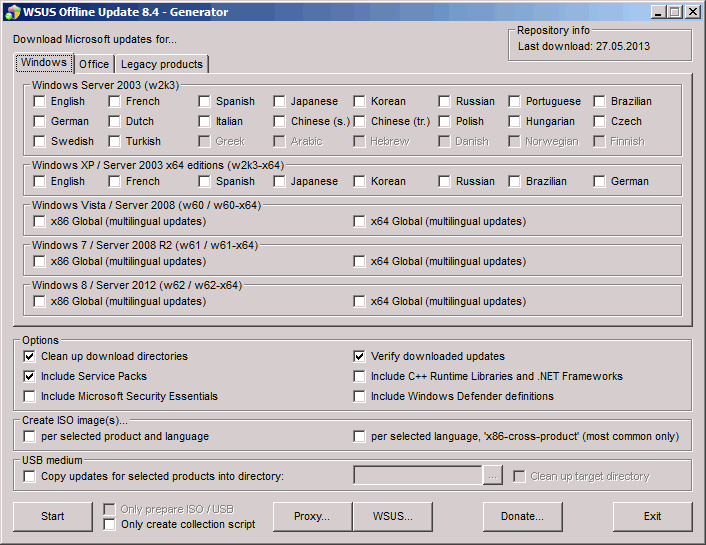Image resolution: width=706 pixels, height=545 pixels.
Task: Check the Italian language checkbox
Action: tap(204, 121)
